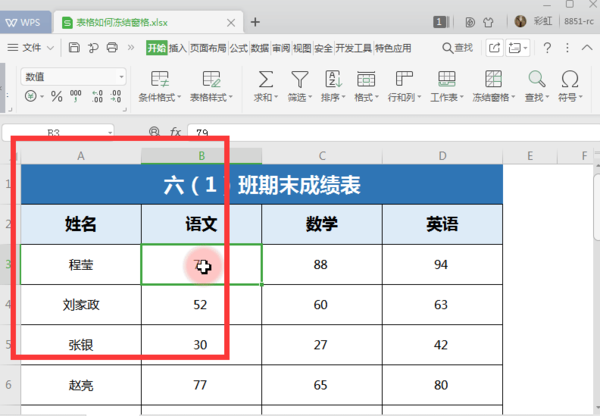Click the title cell 六（1）班期末成绩表
Image resolution: width=600 pixels, height=416 pixels.
(262, 185)
